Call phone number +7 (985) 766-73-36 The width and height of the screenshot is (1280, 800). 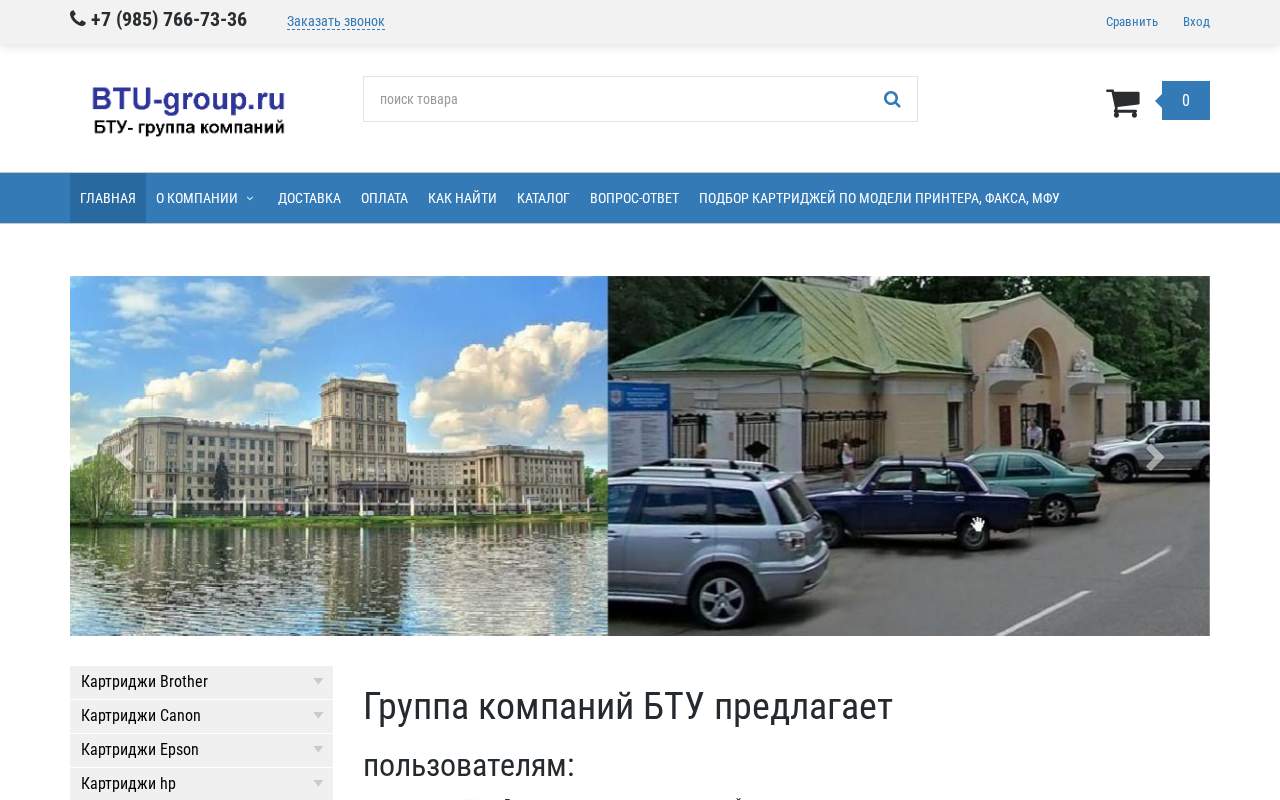tap(168, 20)
